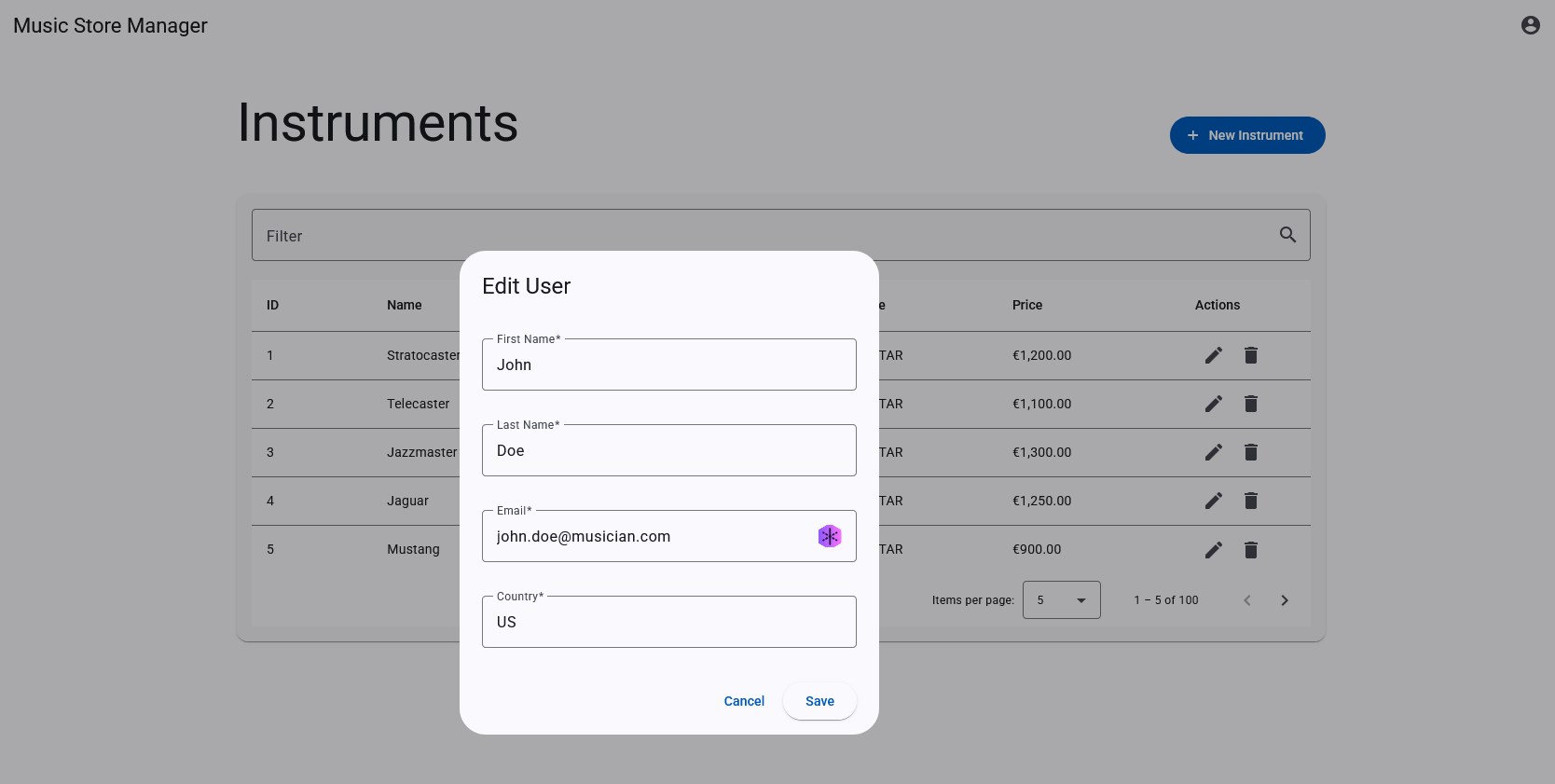Delete the Telecaster row with trash icon
The height and width of the screenshot is (784, 1555).
click(1251, 404)
